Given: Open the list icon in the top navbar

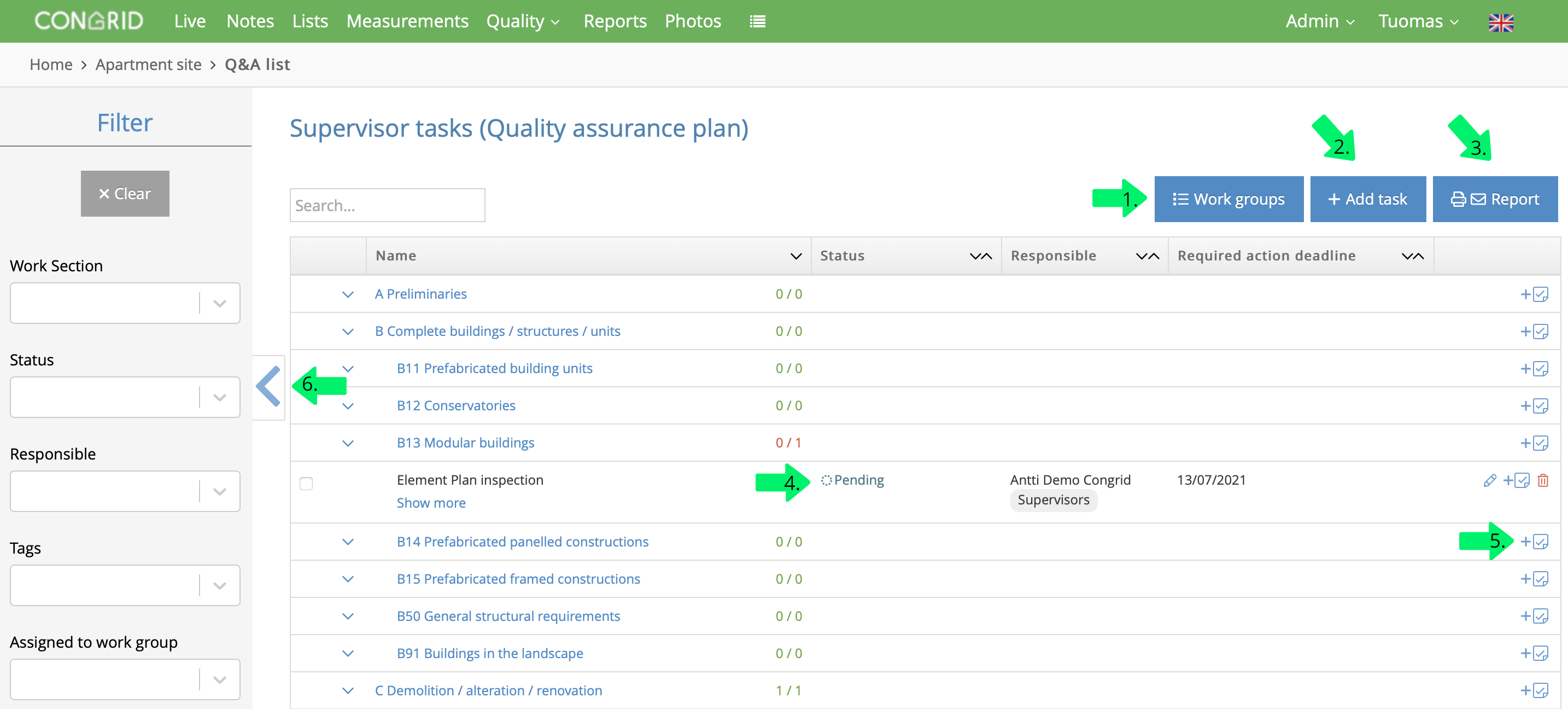Looking at the screenshot, I should click(757, 22).
